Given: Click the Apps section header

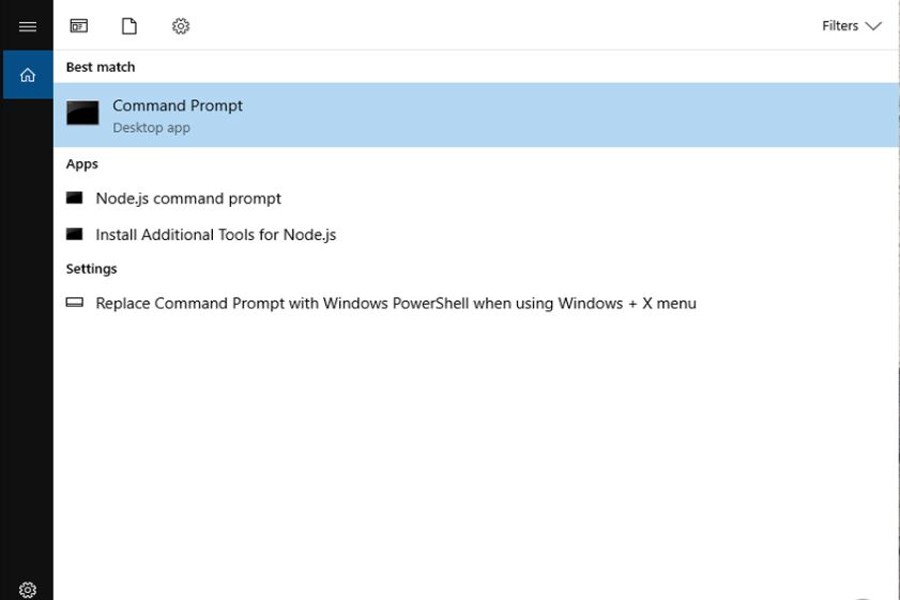Looking at the screenshot, I should pyautogui.click(x=82, y=164).
